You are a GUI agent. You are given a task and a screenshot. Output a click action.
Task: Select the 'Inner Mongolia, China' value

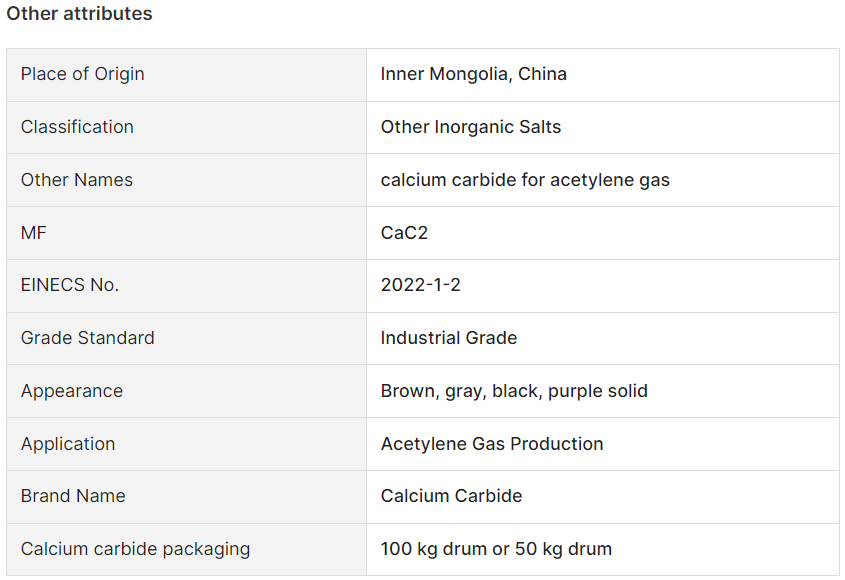point(474,74)
